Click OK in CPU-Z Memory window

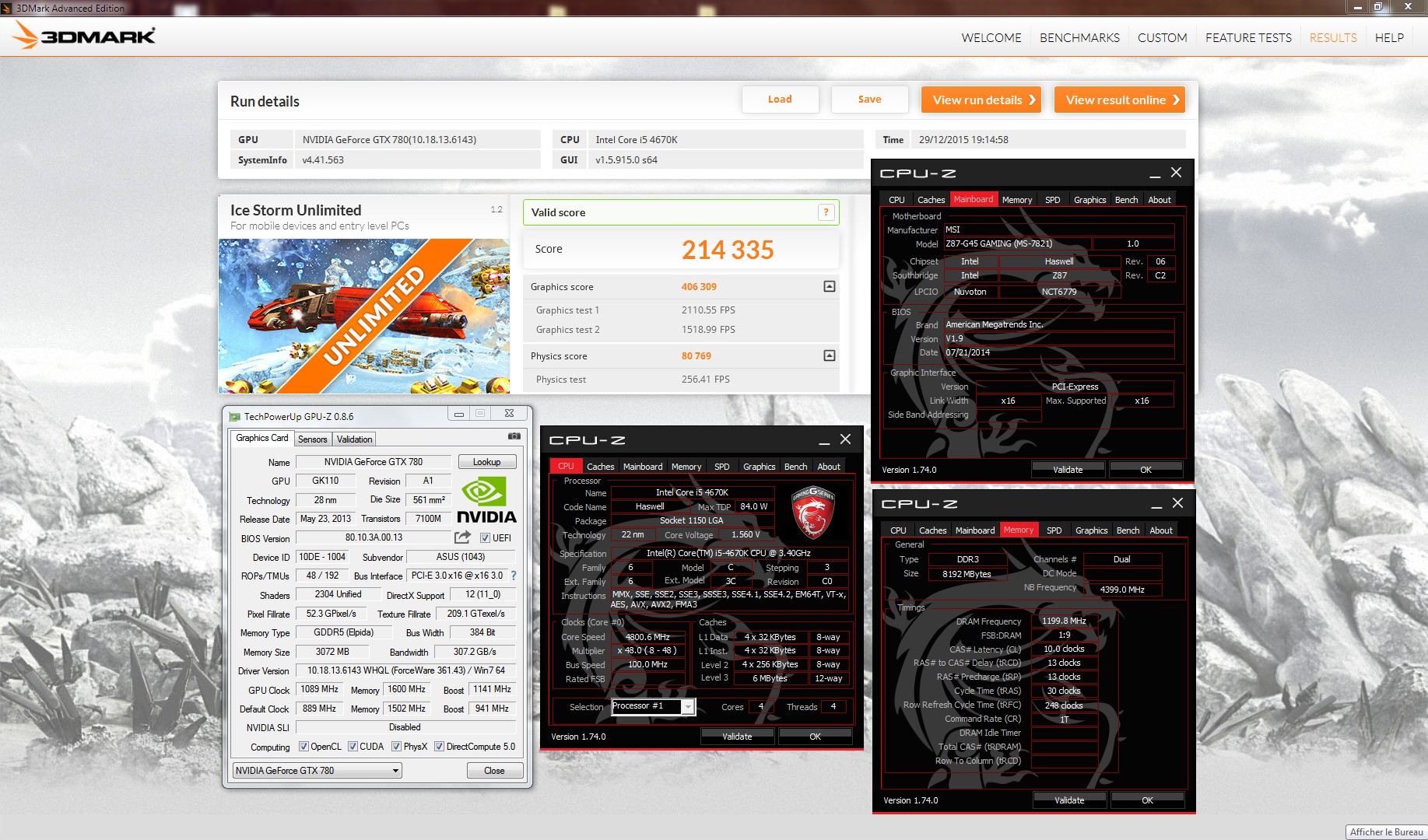1147,800
